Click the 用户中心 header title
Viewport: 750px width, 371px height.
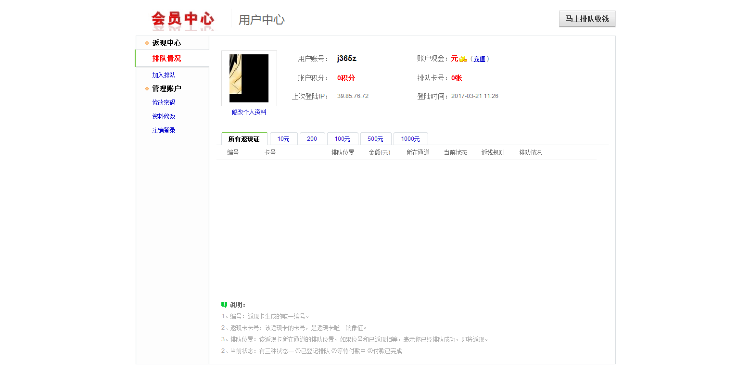pos(261,20)
